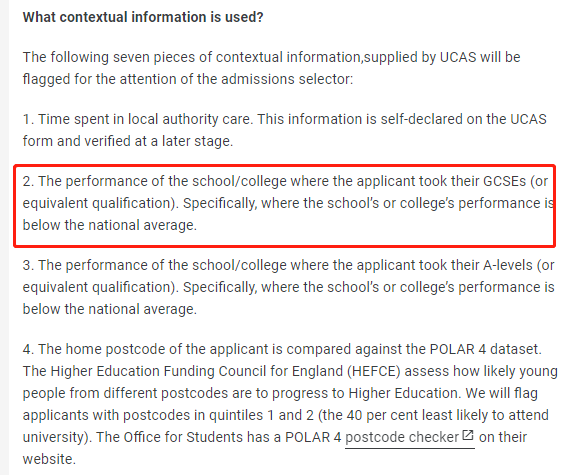Click the intro sentence about seven pieces
575x475 pixels.
[x=271, y=68]
